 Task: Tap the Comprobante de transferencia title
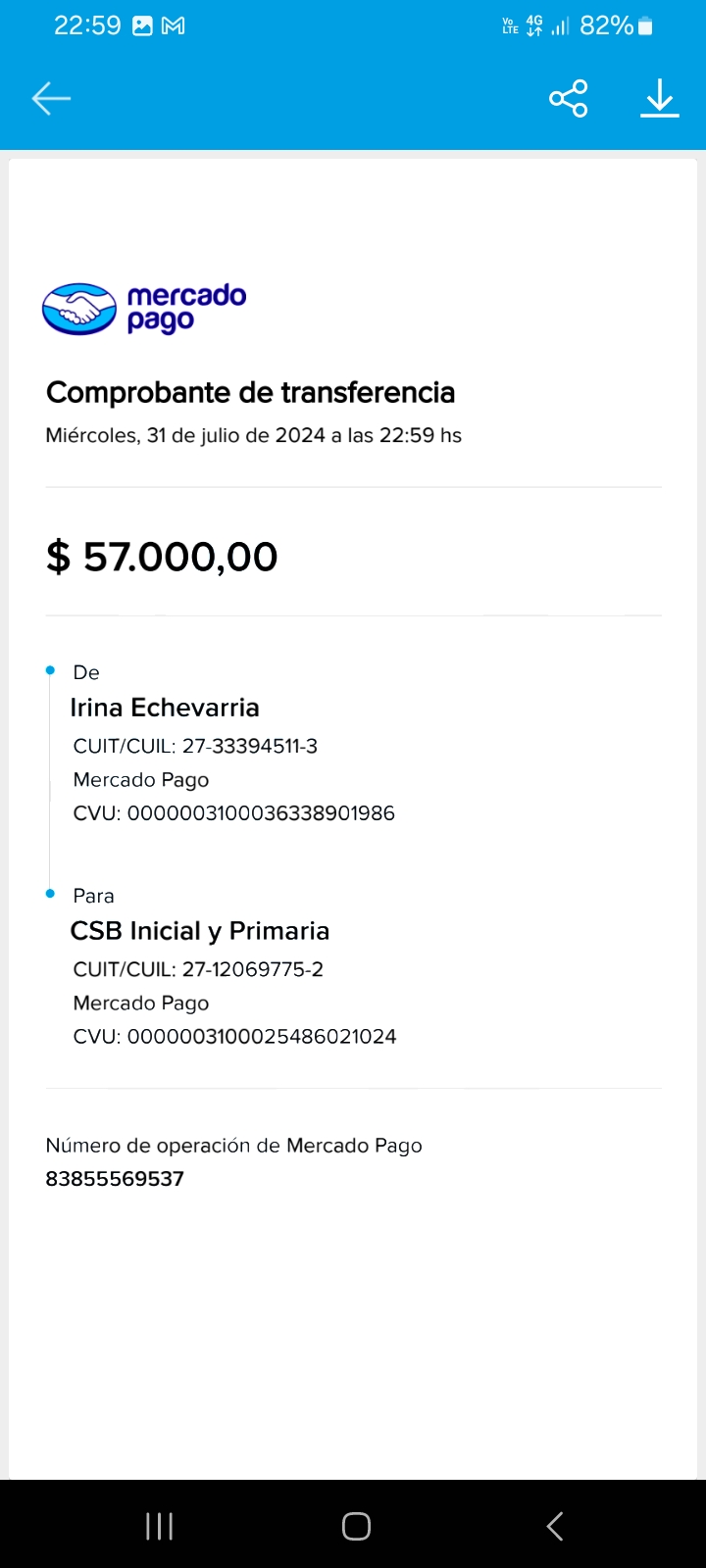click(x=250, y=393)
